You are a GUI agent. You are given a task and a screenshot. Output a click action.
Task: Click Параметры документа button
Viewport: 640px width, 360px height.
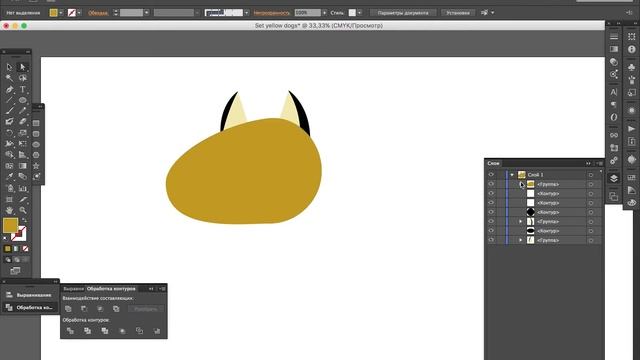coord(403,13)
